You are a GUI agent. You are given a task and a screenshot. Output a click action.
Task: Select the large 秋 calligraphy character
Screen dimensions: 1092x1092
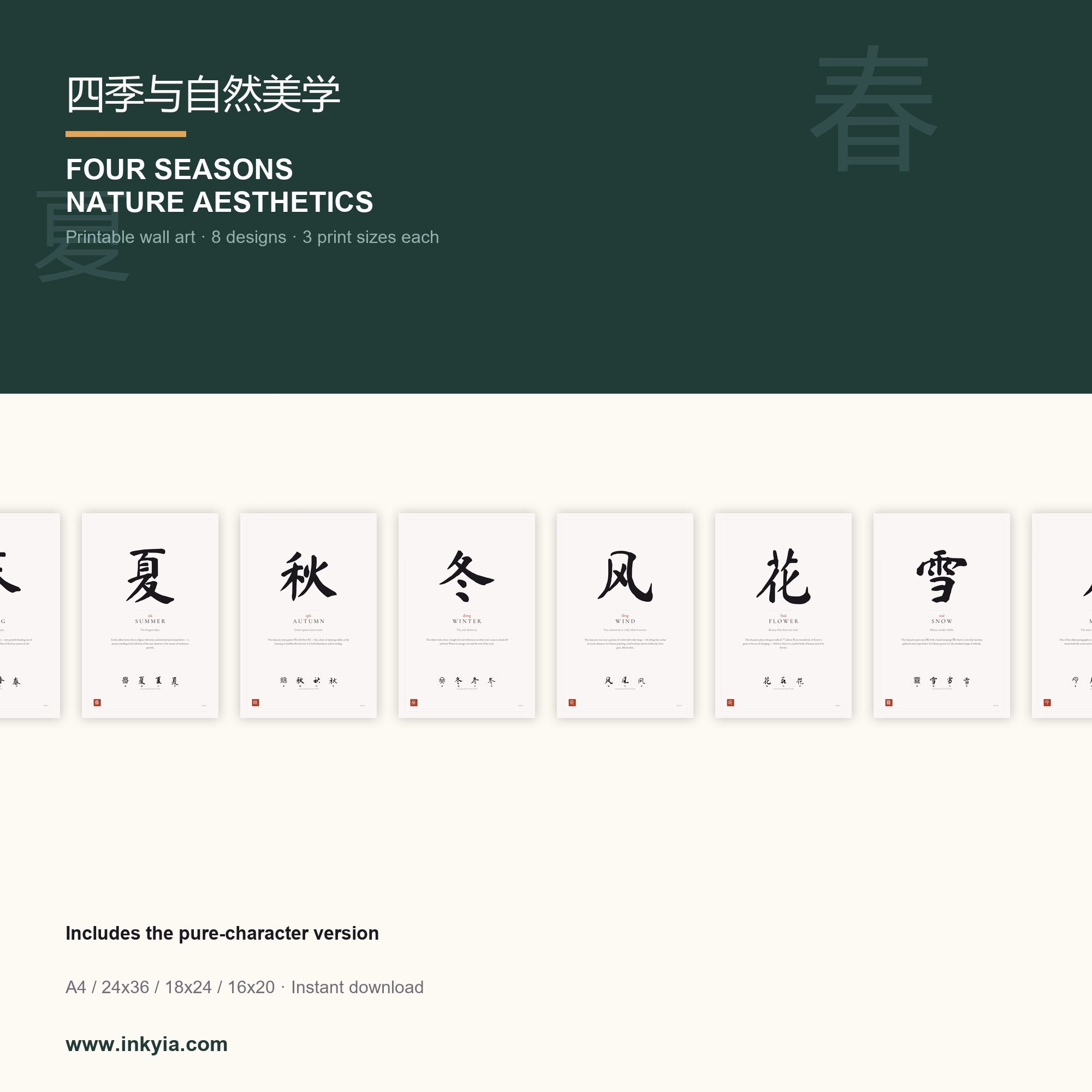(308, 576)
